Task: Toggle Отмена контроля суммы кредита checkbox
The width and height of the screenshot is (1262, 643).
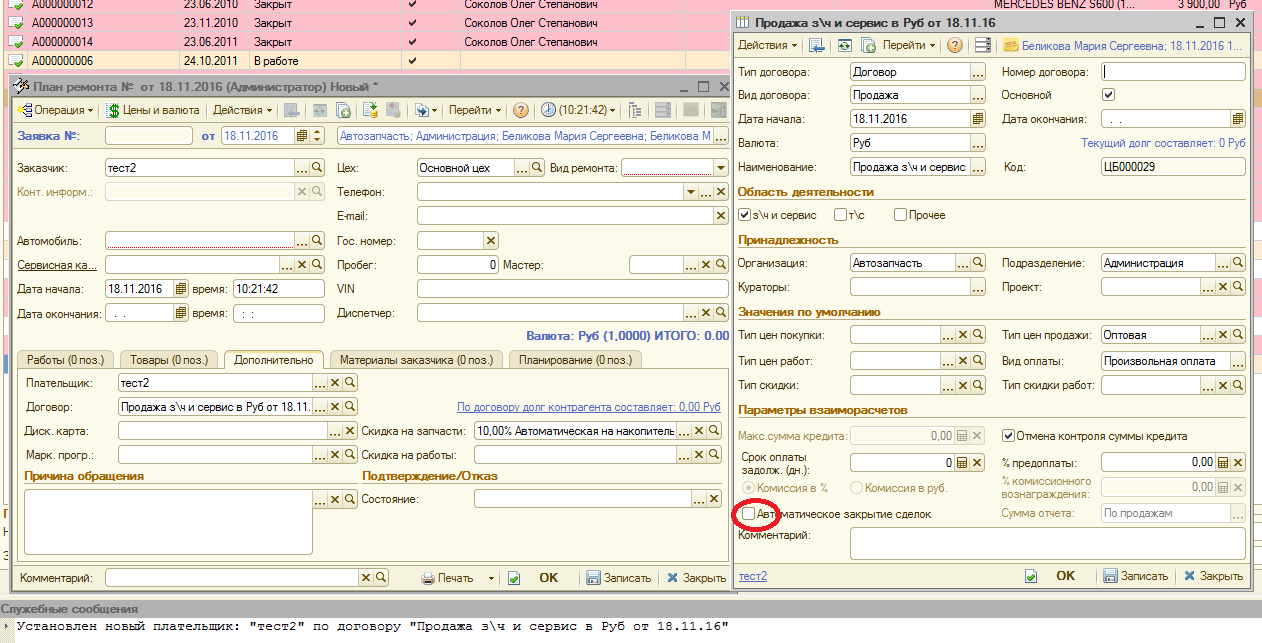Action: point(1008,436)
